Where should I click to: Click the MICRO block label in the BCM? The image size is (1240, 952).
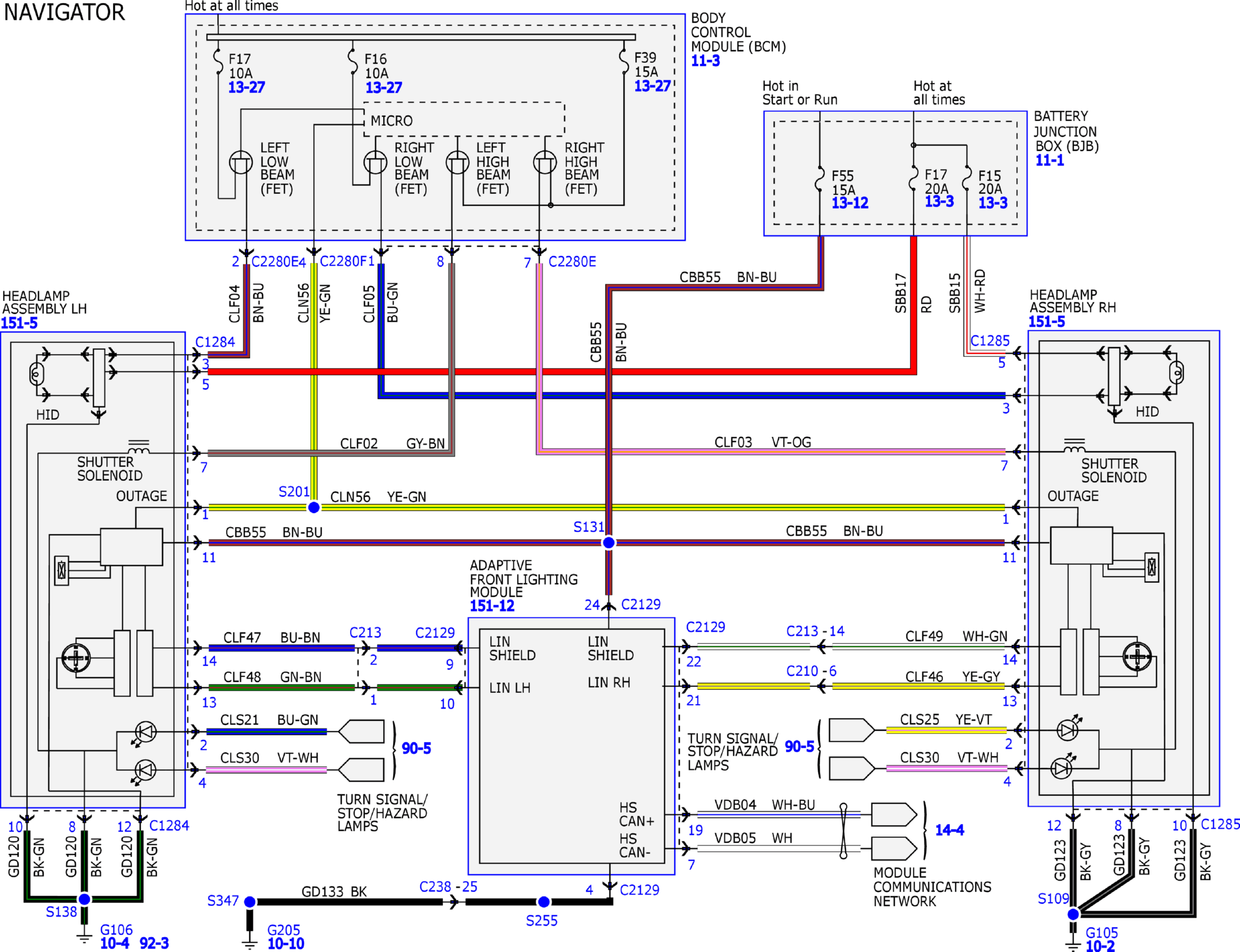[392, 121]
